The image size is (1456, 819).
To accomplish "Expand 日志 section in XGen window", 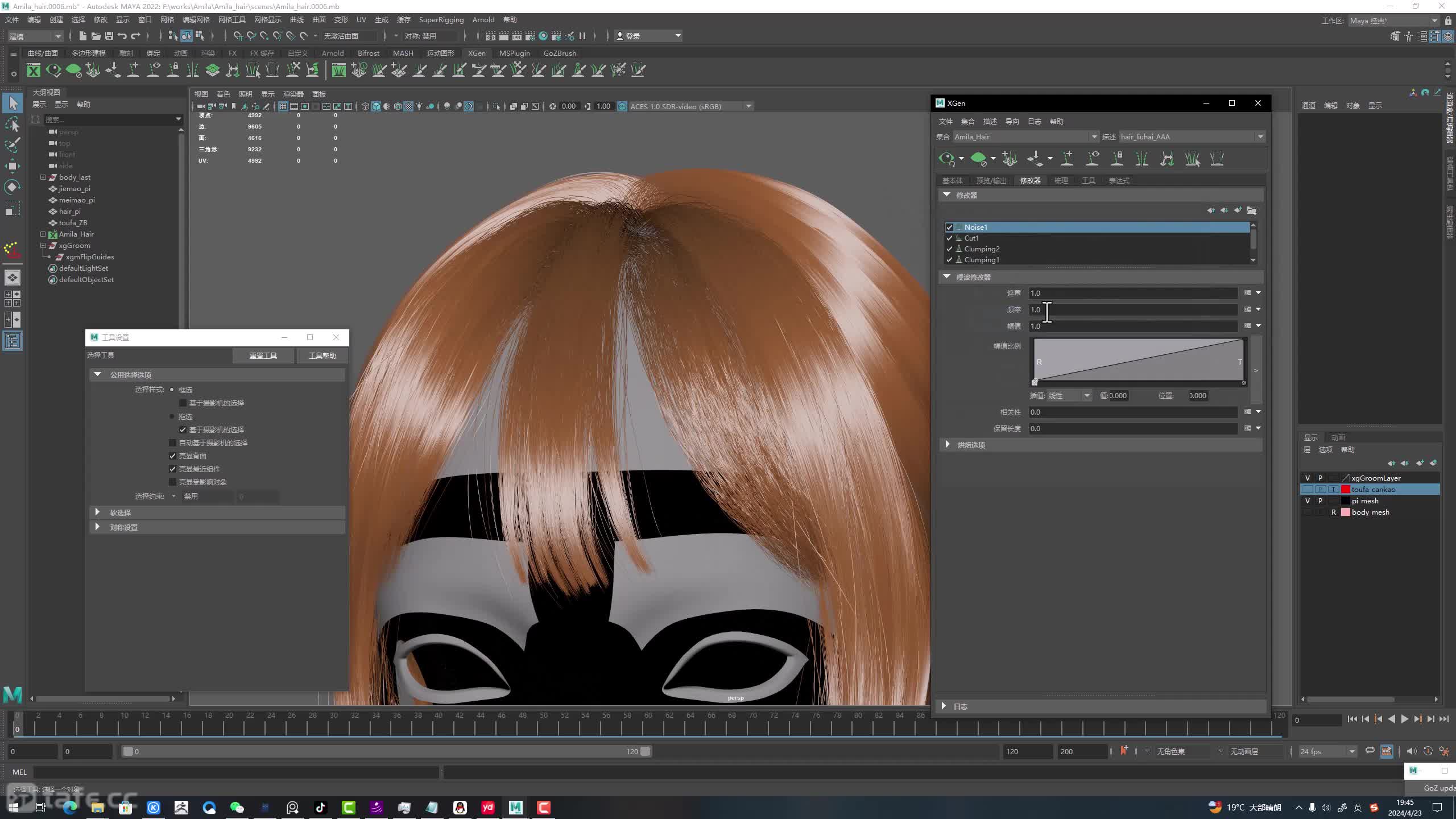I will [x=944, y=706].
